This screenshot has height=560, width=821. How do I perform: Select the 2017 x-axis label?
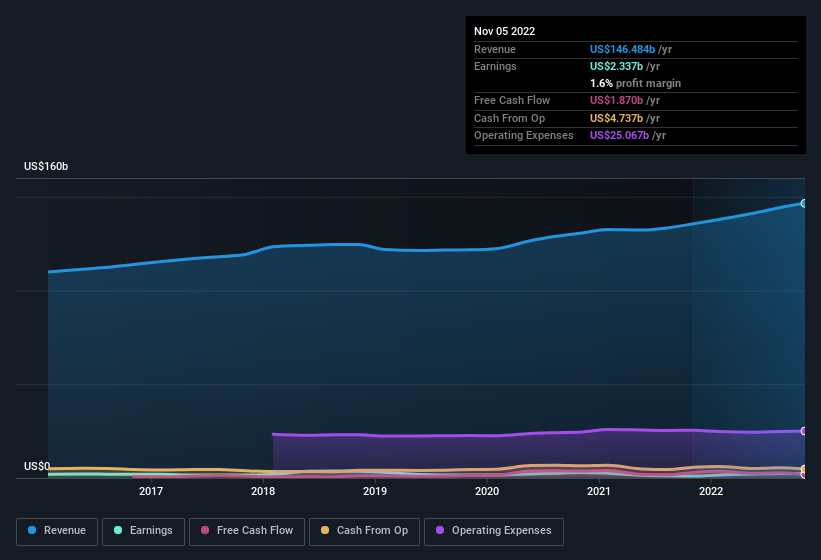coord(151,491)
